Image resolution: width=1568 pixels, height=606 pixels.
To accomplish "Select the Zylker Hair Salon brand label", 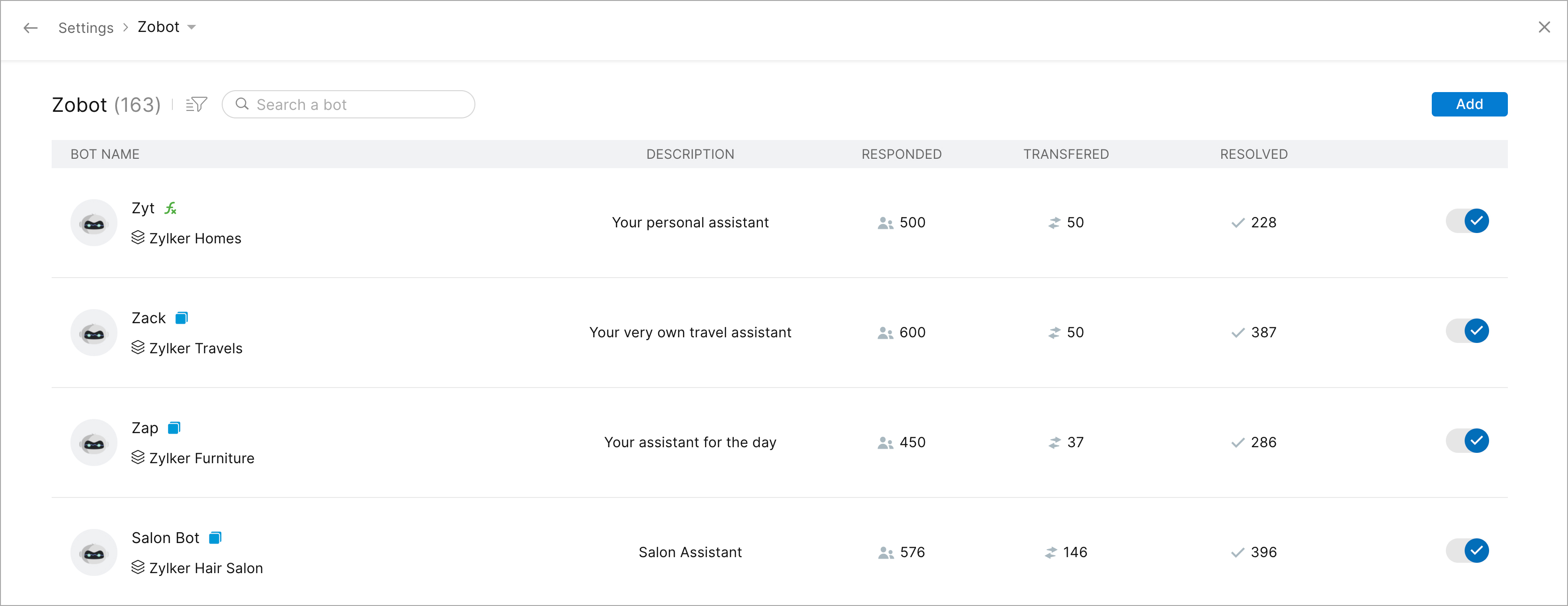I will coord(206,568).
